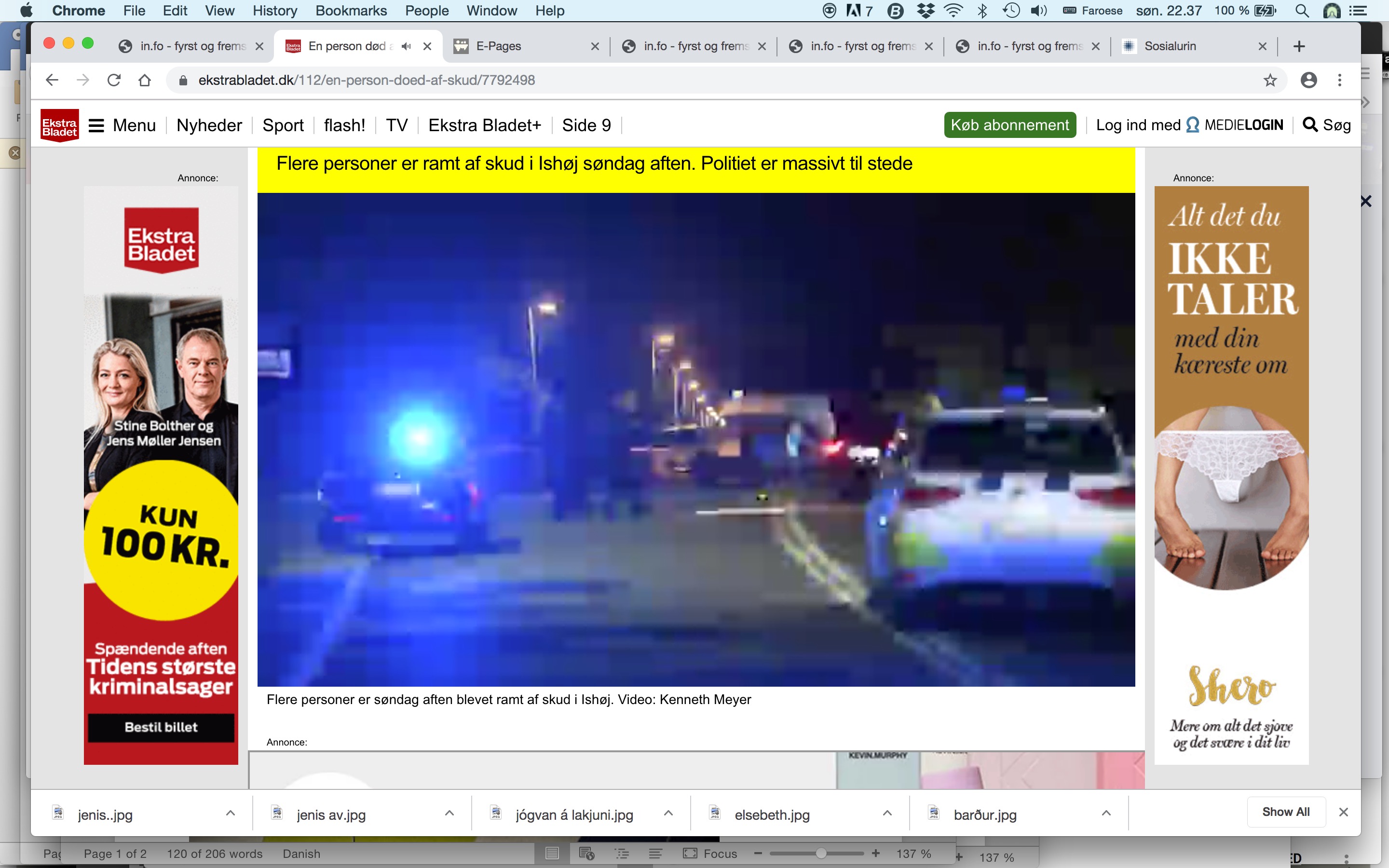Open a new tab with plus icon

1299,46
